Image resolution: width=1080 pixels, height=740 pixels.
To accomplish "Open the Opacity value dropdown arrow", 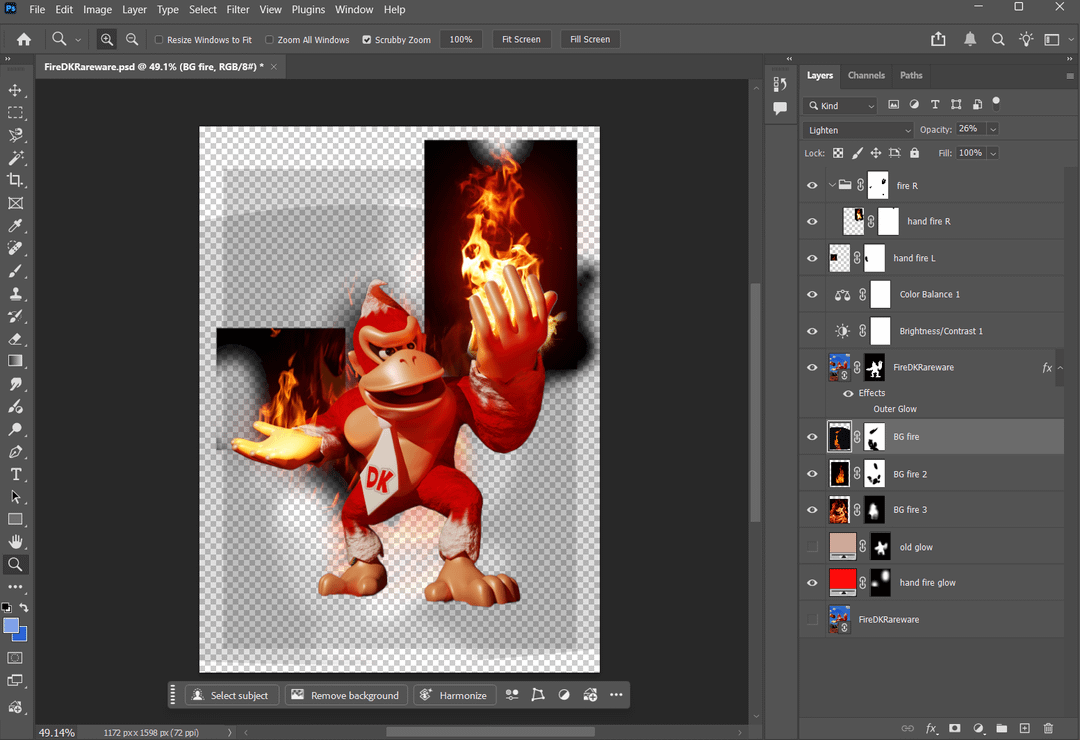I will pyautogui.click(x=993, y=130).
